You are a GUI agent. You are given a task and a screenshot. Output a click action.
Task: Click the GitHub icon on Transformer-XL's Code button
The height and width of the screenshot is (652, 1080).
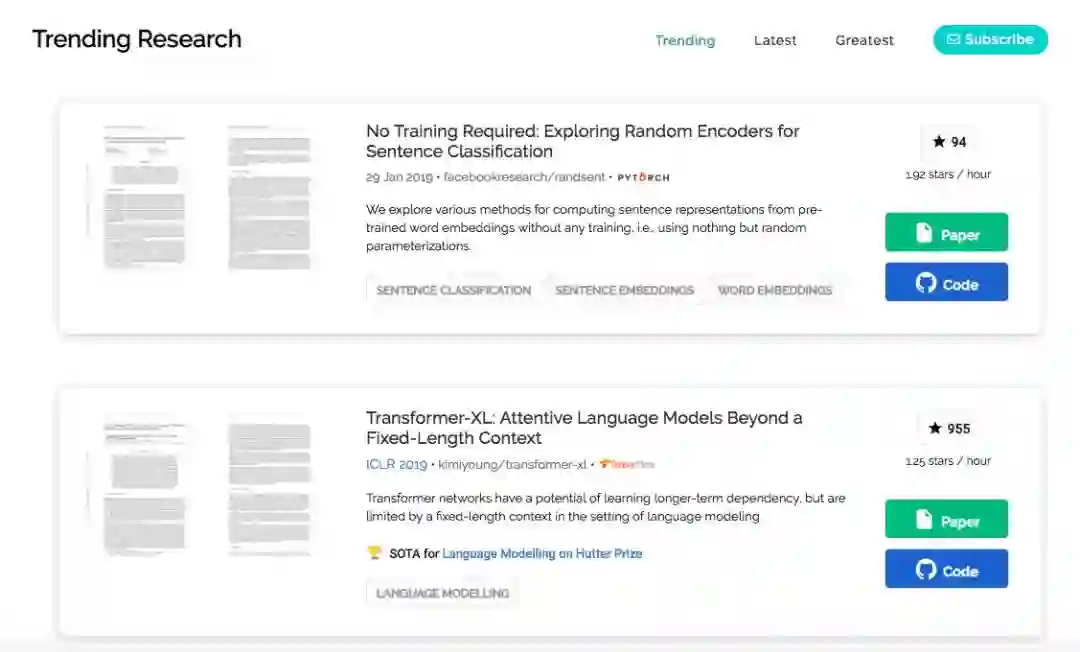[926, 570]
